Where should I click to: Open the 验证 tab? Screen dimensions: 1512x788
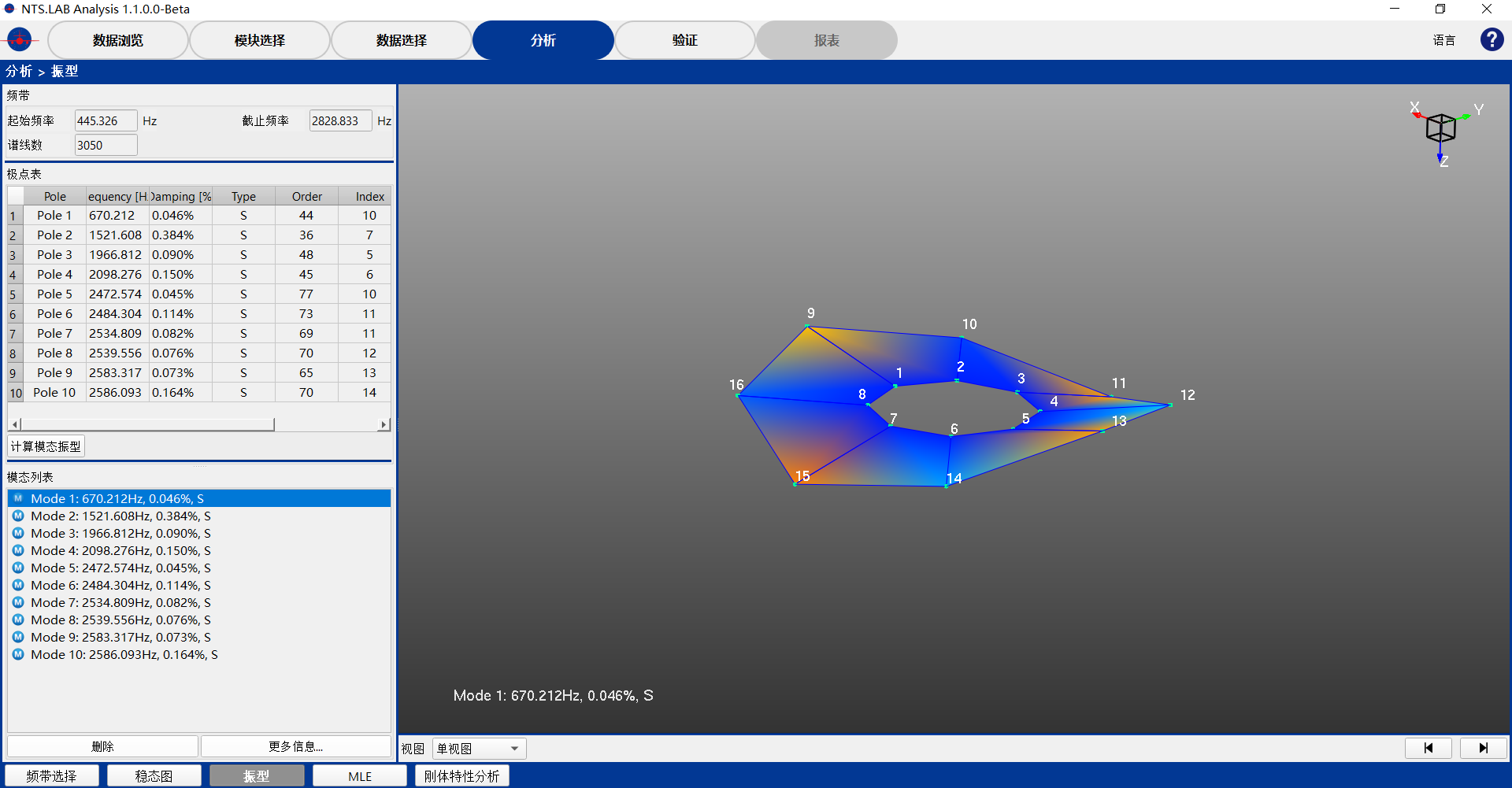click(684, 40)
